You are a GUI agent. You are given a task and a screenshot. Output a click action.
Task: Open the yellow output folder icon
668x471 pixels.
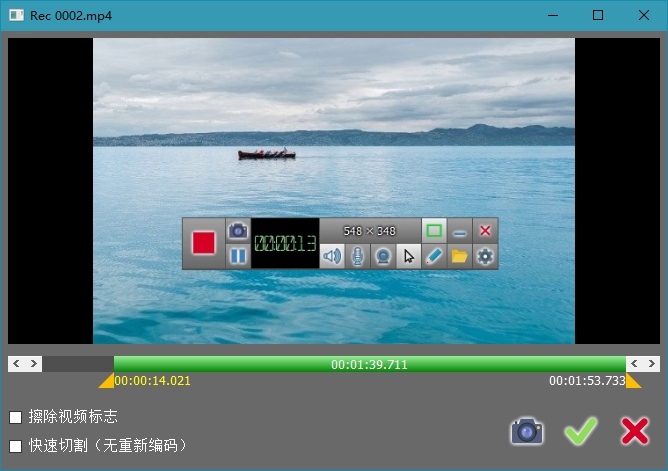pyautogui.click(x=460, y=256)
